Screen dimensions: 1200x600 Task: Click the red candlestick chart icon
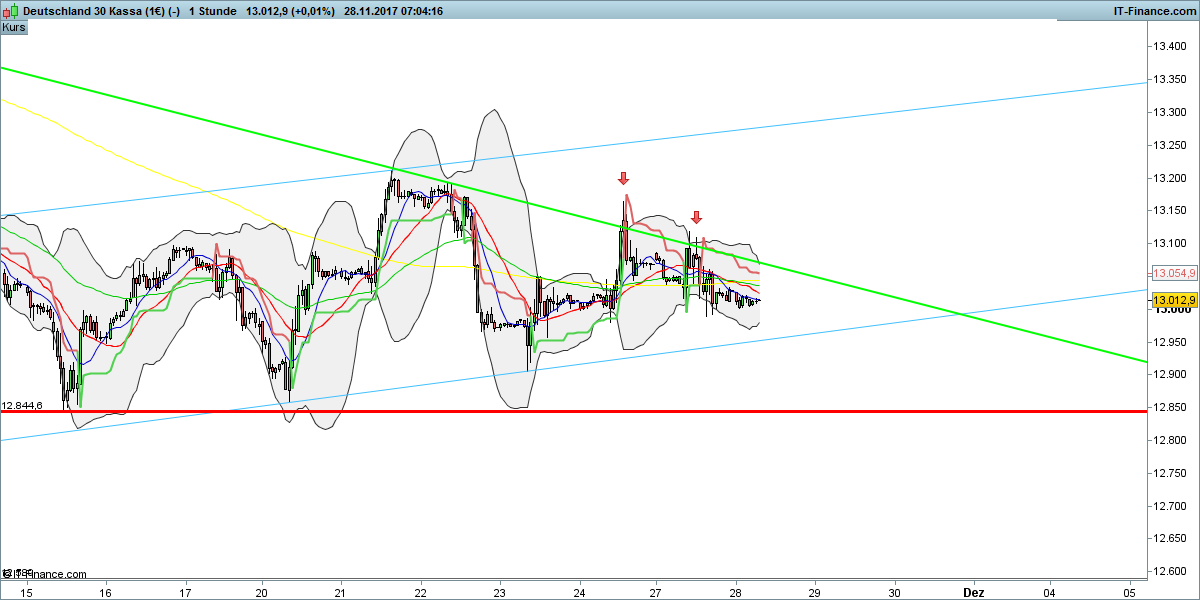[x=6, y=11]
